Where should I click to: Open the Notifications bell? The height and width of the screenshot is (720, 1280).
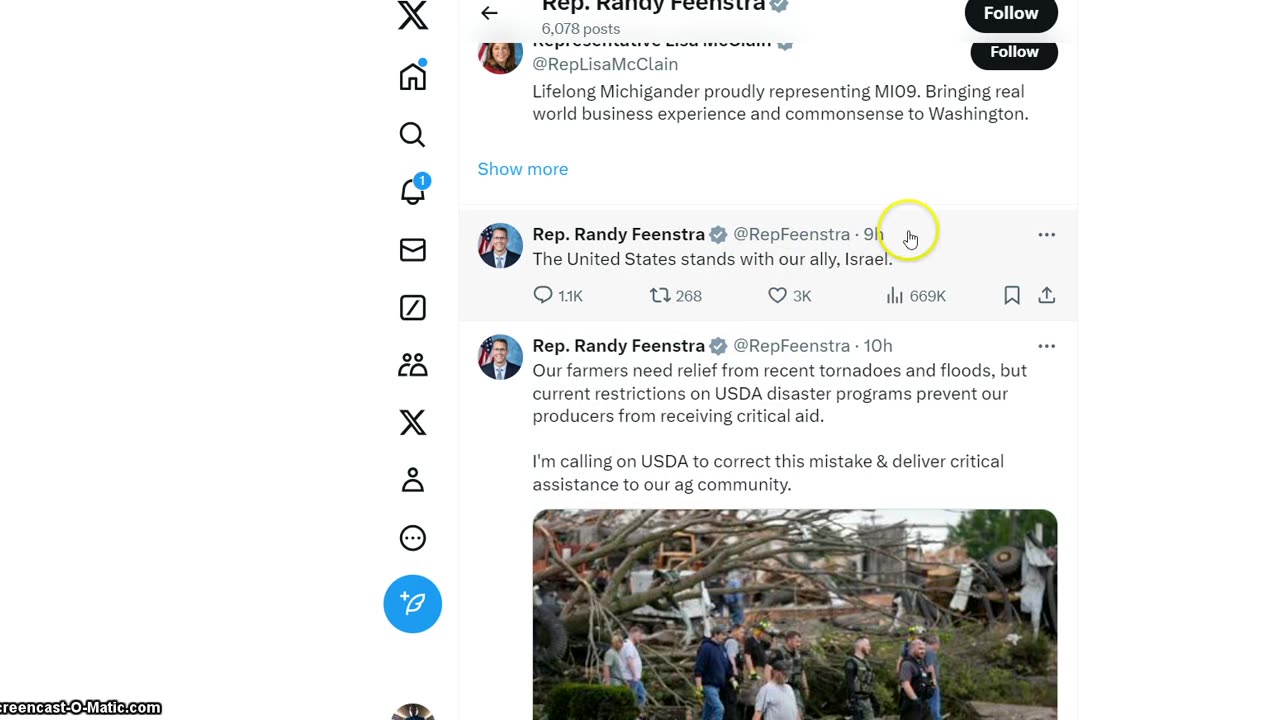tap(412, 191)
